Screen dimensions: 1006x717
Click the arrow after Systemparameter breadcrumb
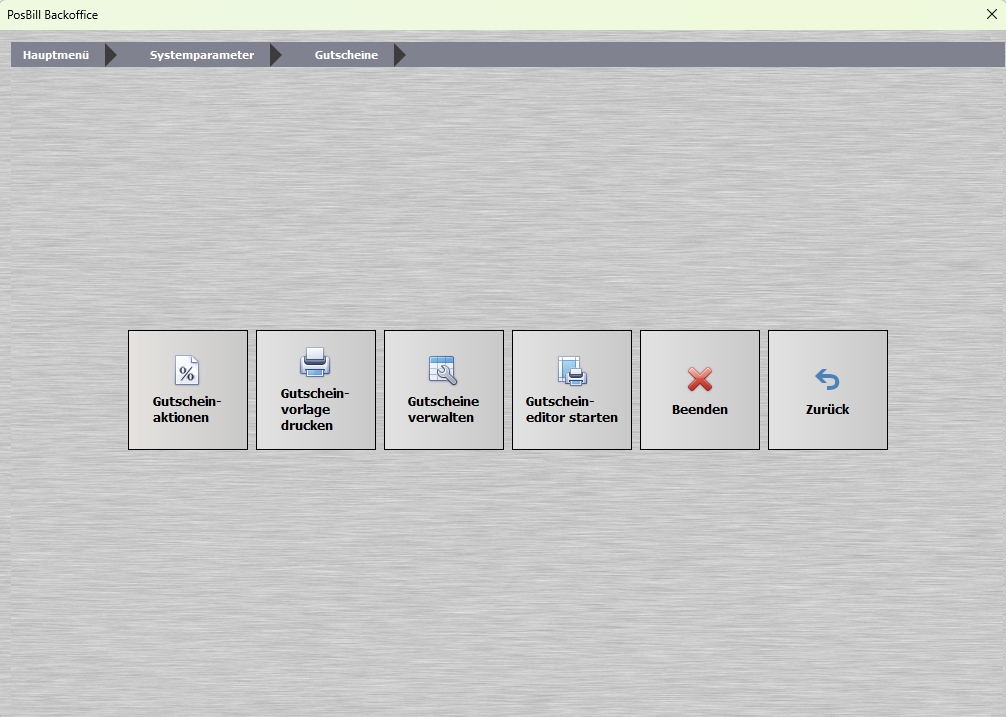pyautogui.click(x=276, y=55)
